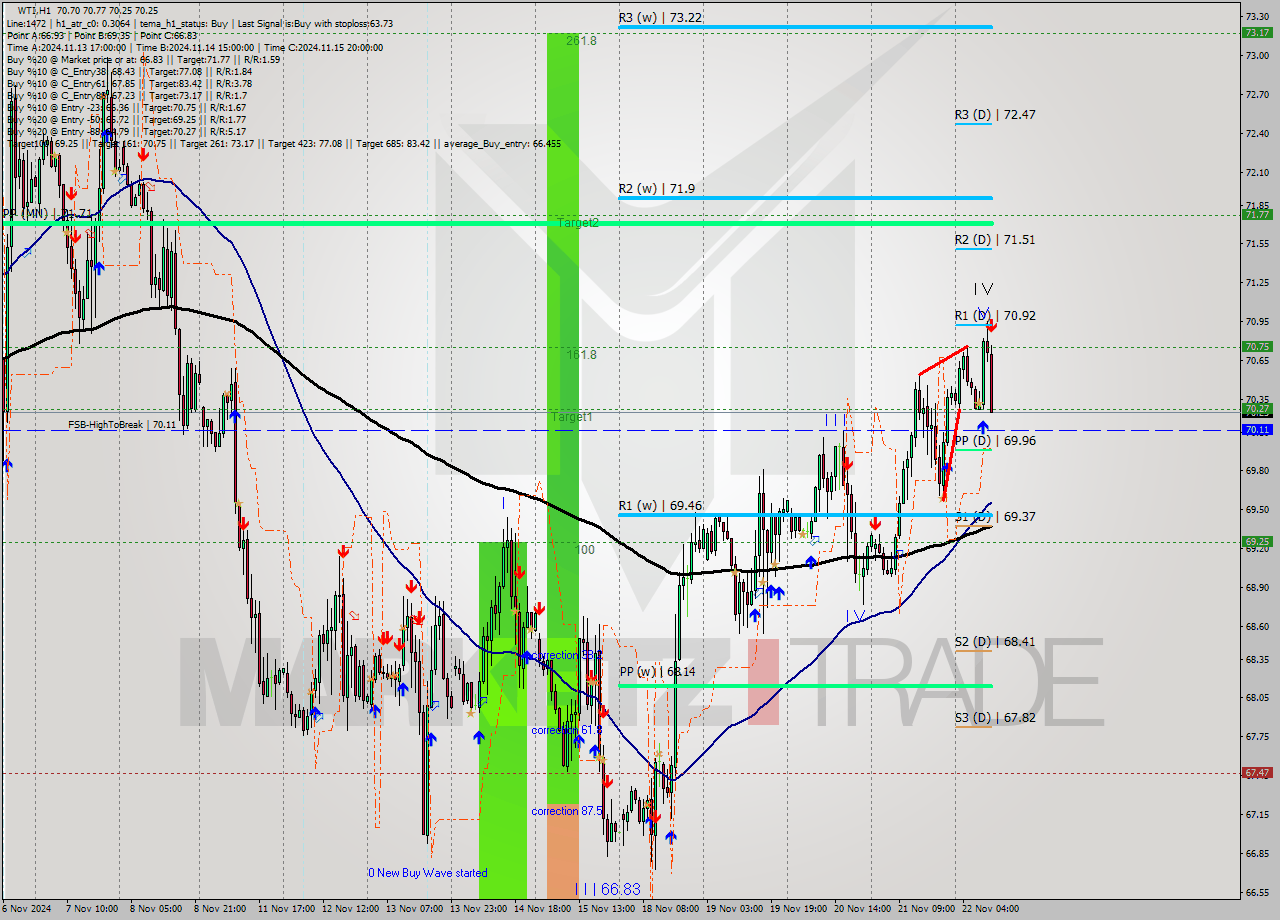
Task: Click '19 Nov 19:00' on the time axis
Action: (x=798, y=910)
